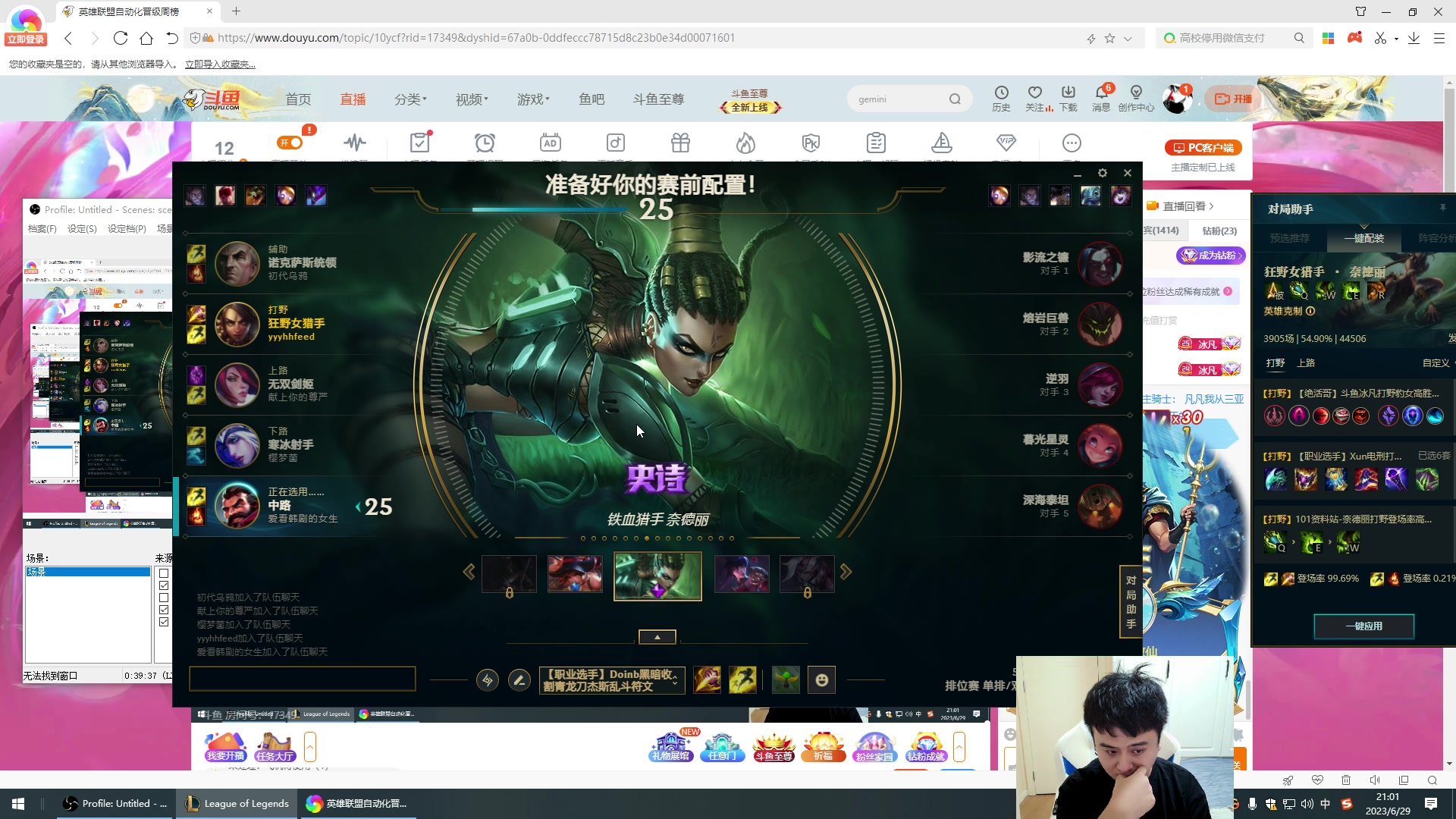
Task: Toggle the orange 开 switch in Douyu toolbar
Action: [x=290, y=143]
